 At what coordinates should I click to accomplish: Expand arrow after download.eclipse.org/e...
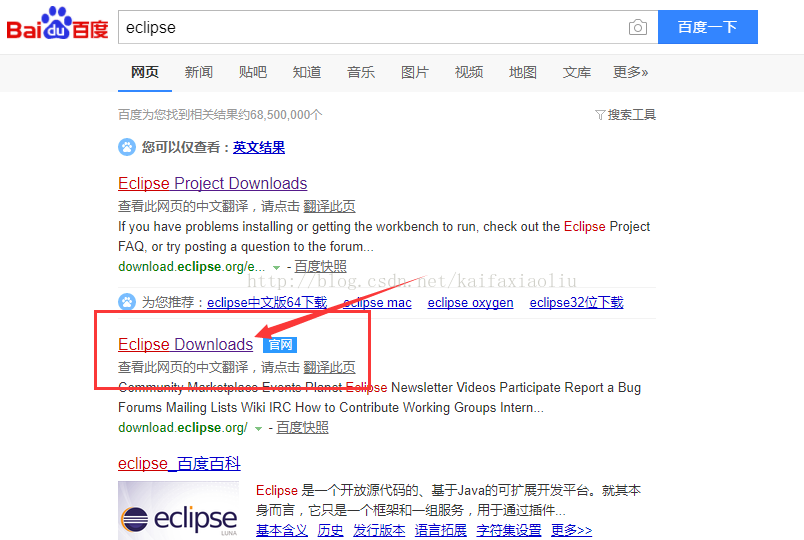pyautogui.click(x=276, y=268)
